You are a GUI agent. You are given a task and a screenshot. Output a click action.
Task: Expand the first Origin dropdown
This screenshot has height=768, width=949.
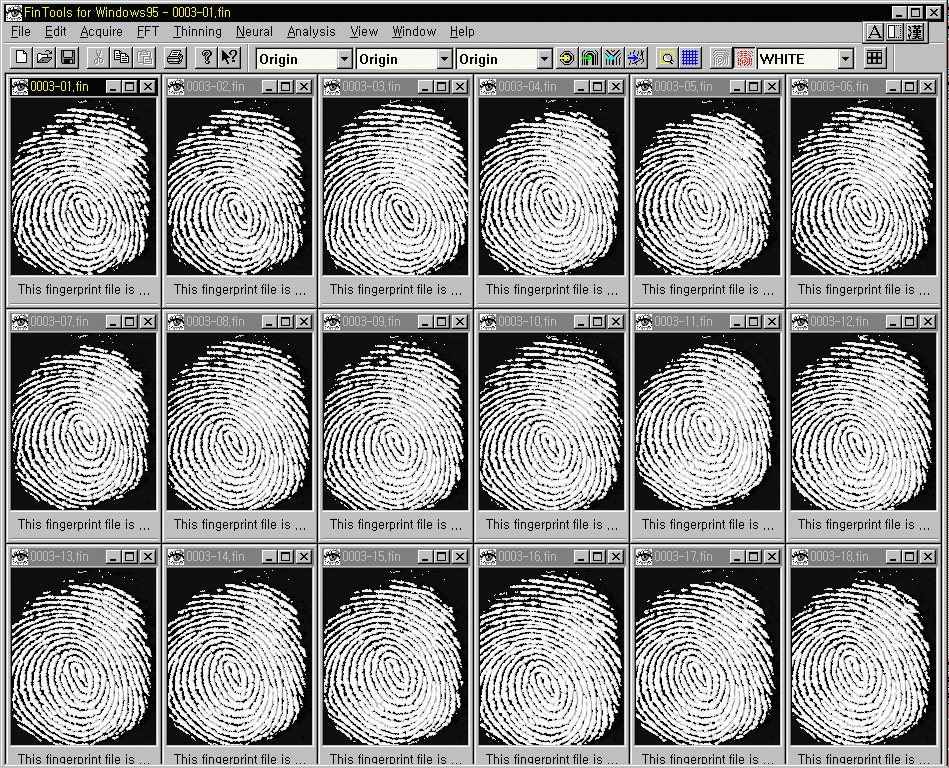[344, 59]
